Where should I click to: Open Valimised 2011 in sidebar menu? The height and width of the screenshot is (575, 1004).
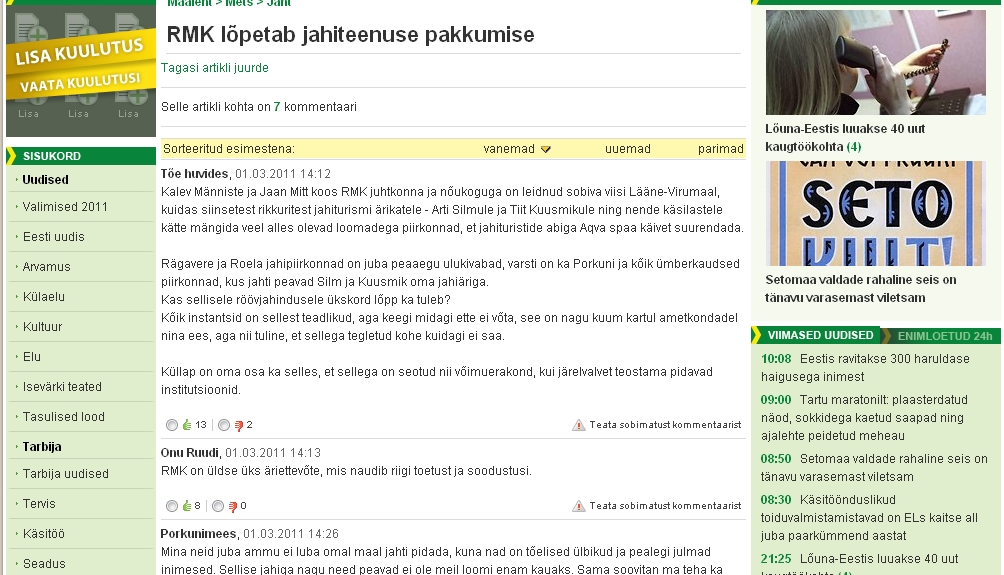pyautogui.click(x=65, y=207)
